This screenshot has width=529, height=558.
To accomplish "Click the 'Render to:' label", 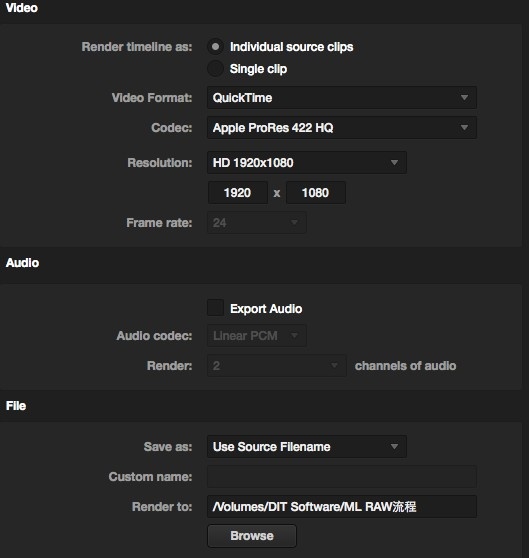I will pos(162,506).
